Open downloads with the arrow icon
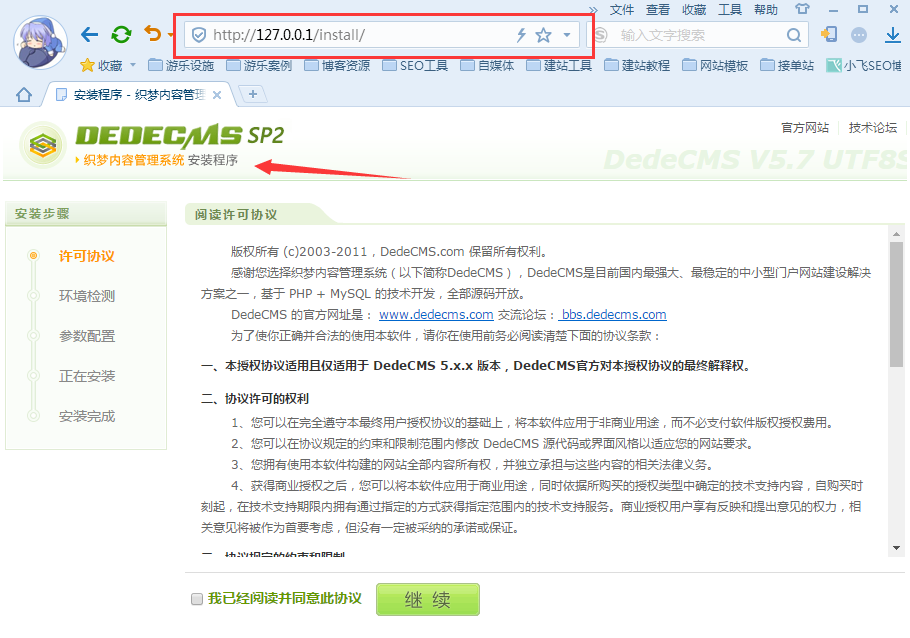 893,35
